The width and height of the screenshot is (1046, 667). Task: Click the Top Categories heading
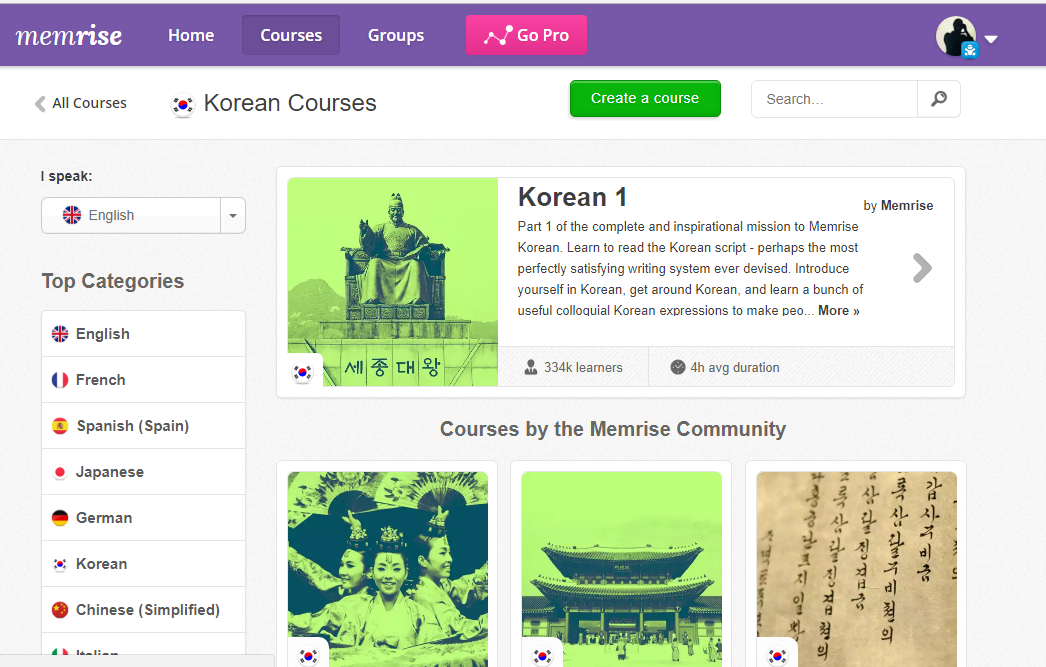113,281
